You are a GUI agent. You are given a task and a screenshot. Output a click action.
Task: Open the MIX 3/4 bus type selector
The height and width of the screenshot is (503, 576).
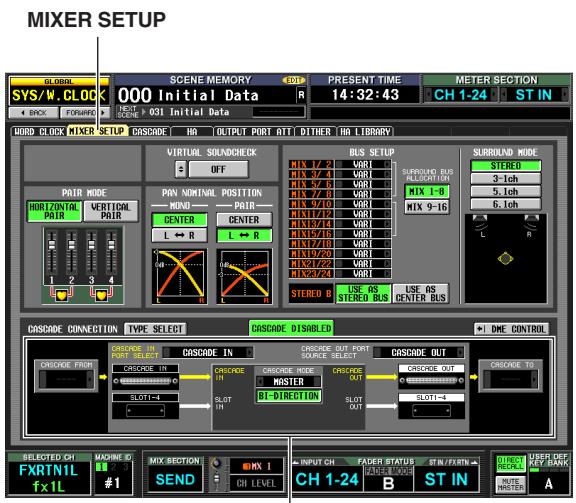363,174
